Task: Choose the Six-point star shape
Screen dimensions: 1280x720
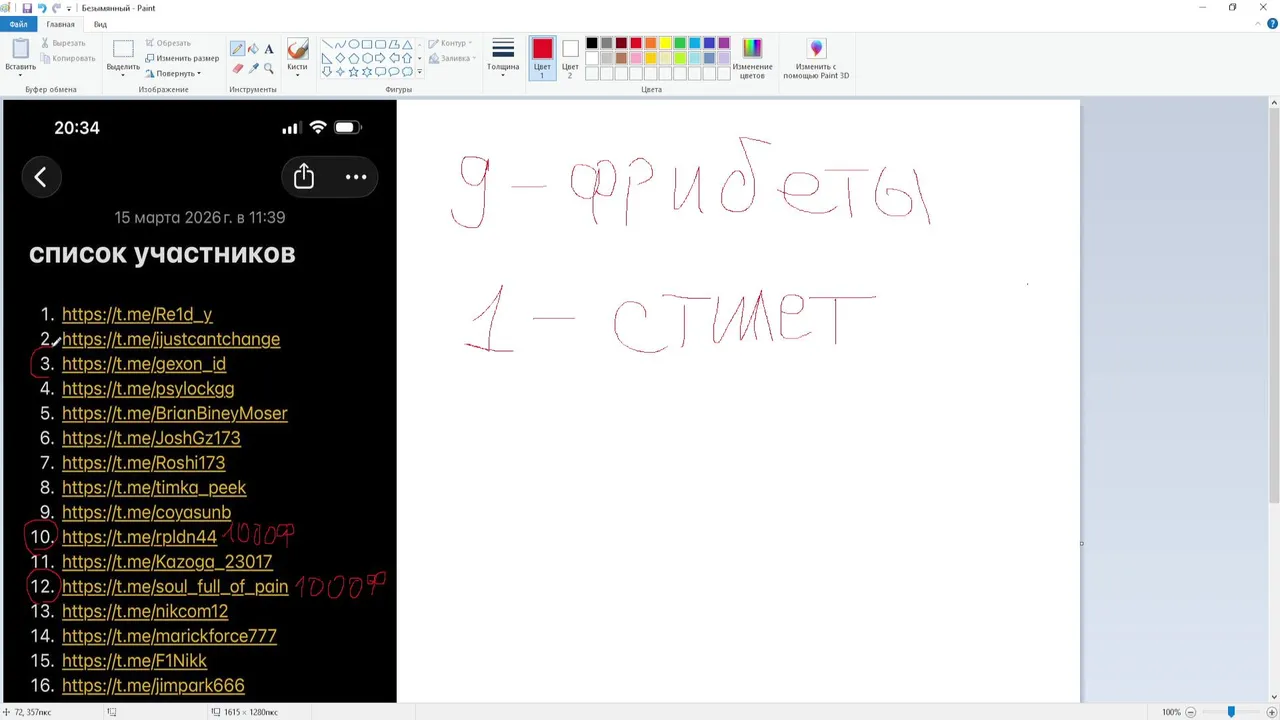Action: [x=367, y=72]
